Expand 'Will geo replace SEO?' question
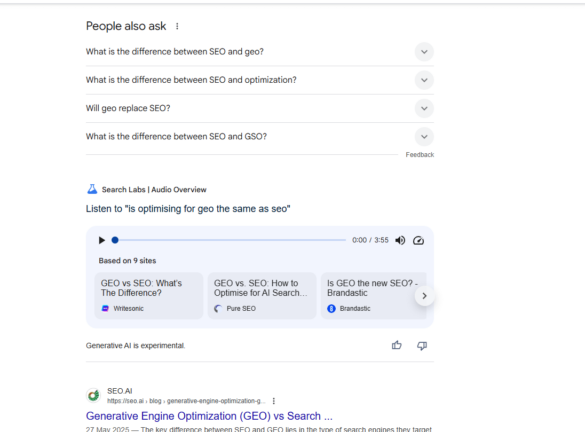 tap(260, 108)
